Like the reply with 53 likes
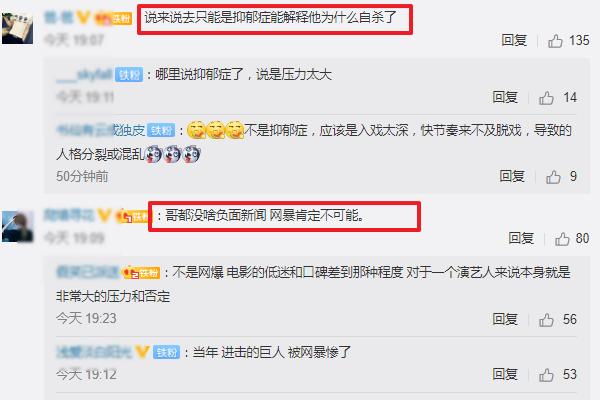The width and height of the screenshot is (600, 400). tap(546, 375)
